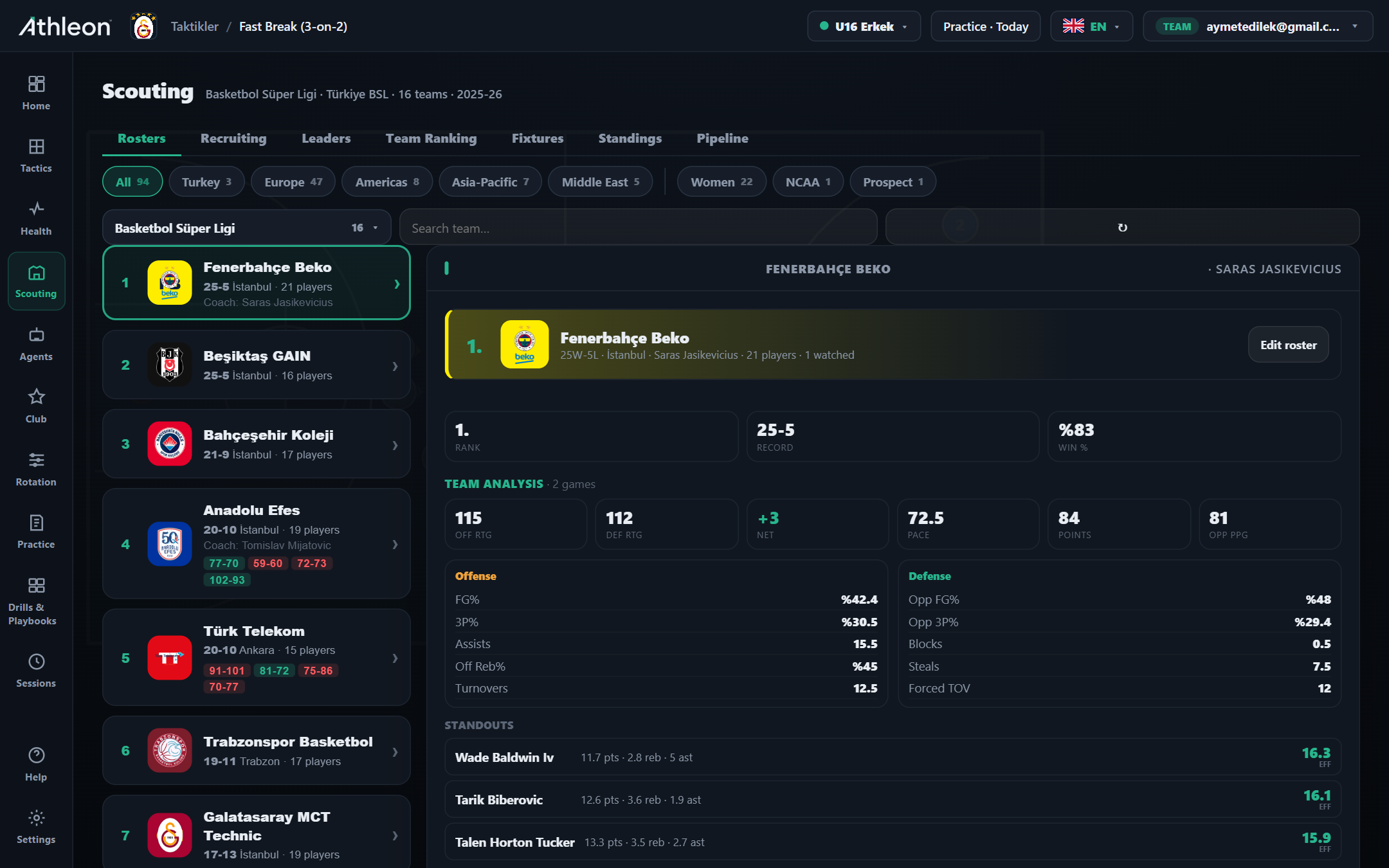Open the Agents sidebar icon

[x=36, y=334]
